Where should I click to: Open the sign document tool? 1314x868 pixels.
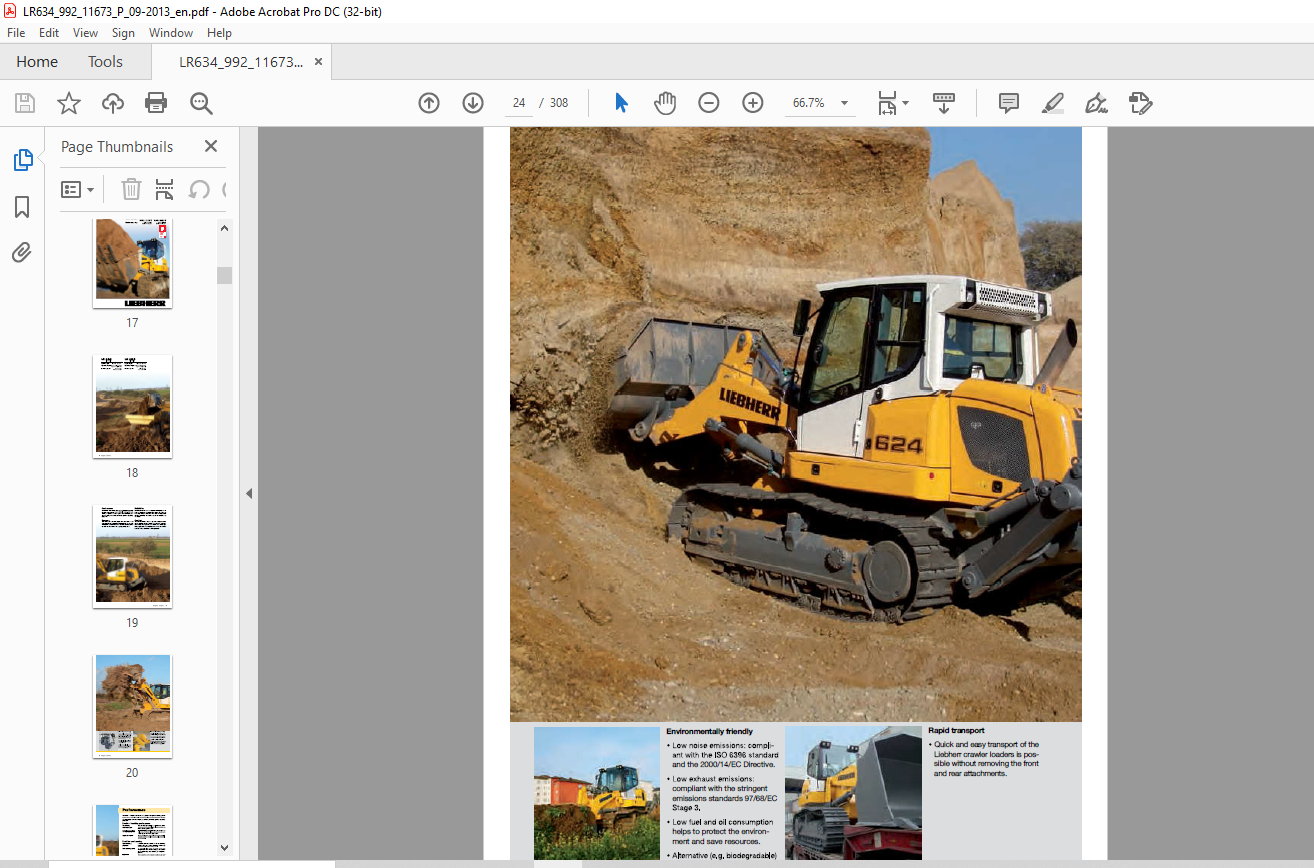[1097, 103]
